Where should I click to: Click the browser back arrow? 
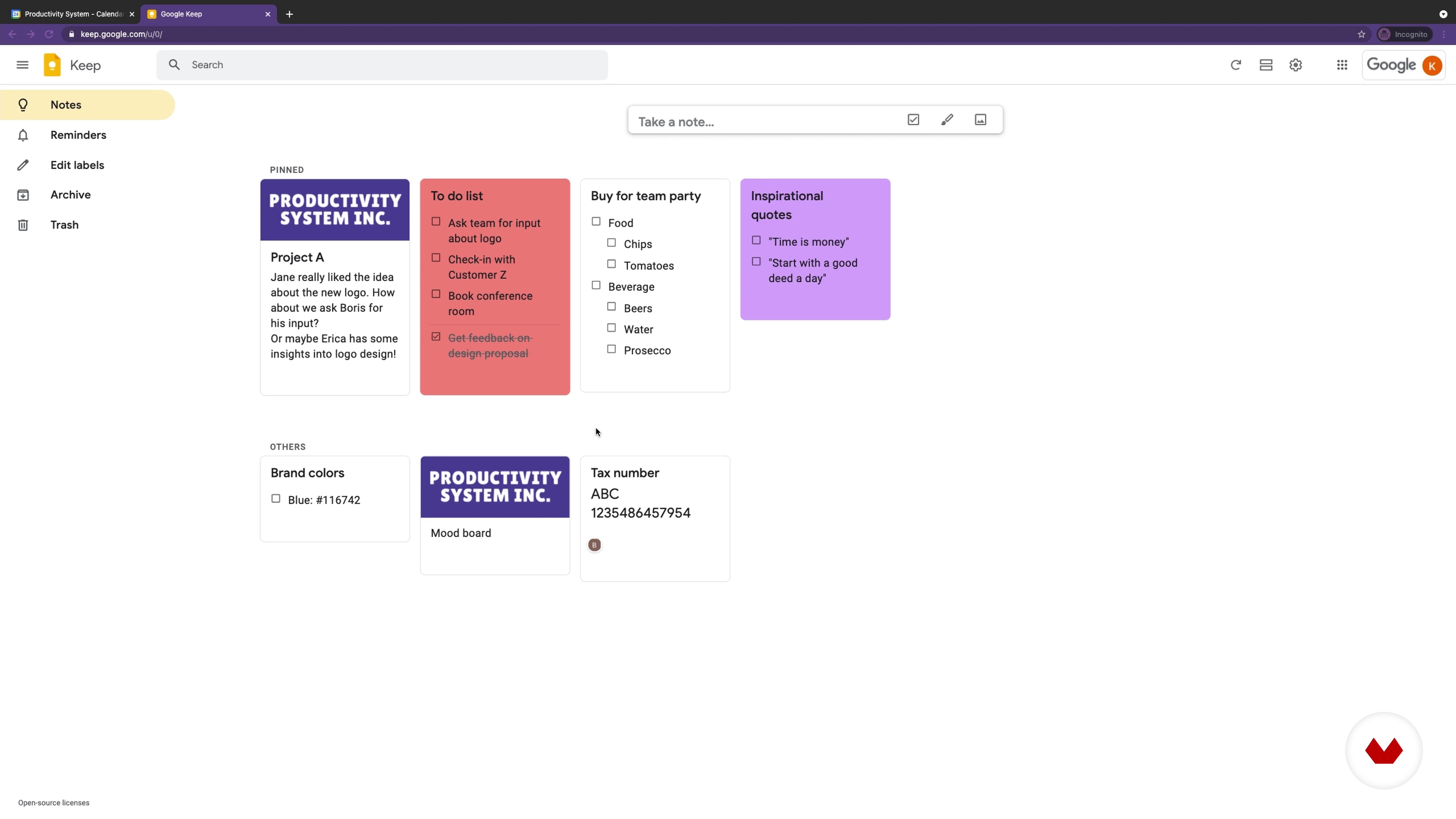[13, 35]
